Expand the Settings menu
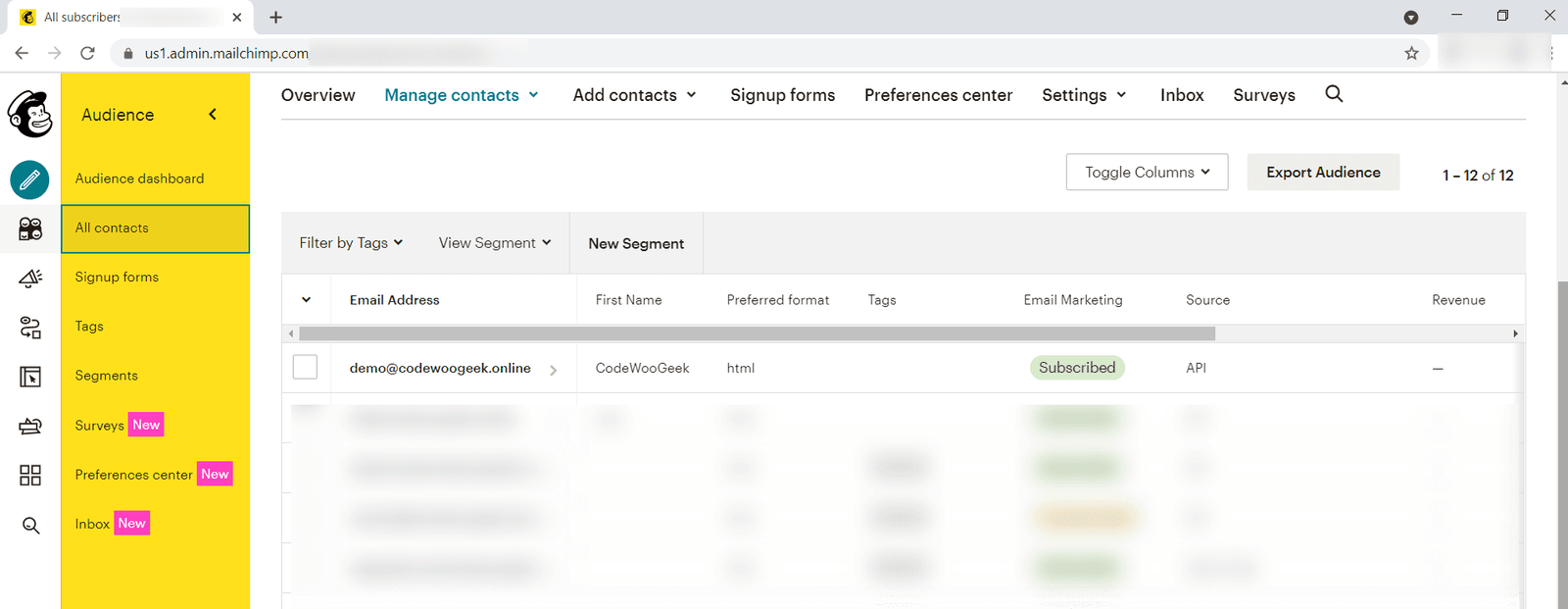The width and height of the screenshot is (1568, 609). (1085, 95)
